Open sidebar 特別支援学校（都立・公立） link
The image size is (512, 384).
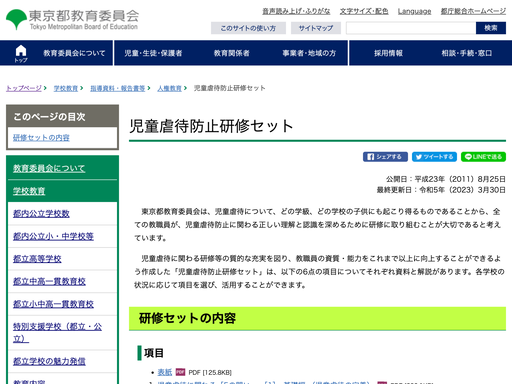(x=57, y=332)
